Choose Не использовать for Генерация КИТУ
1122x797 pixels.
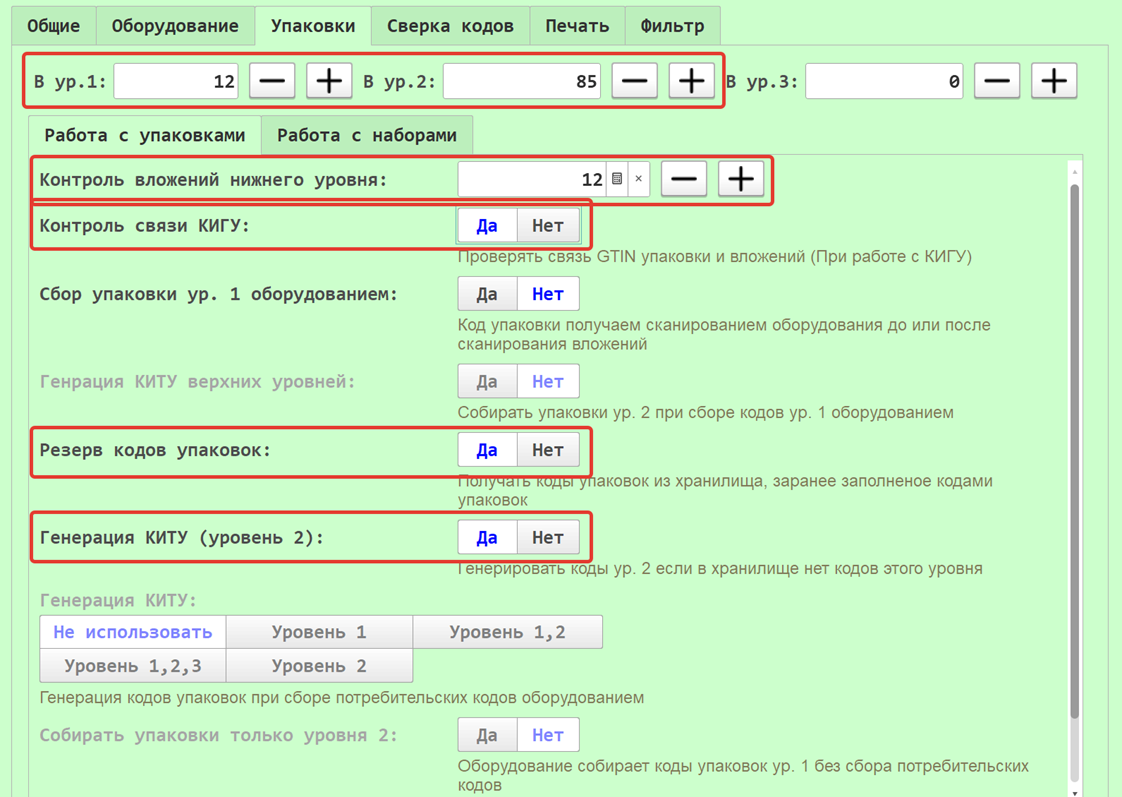point(133,632)
